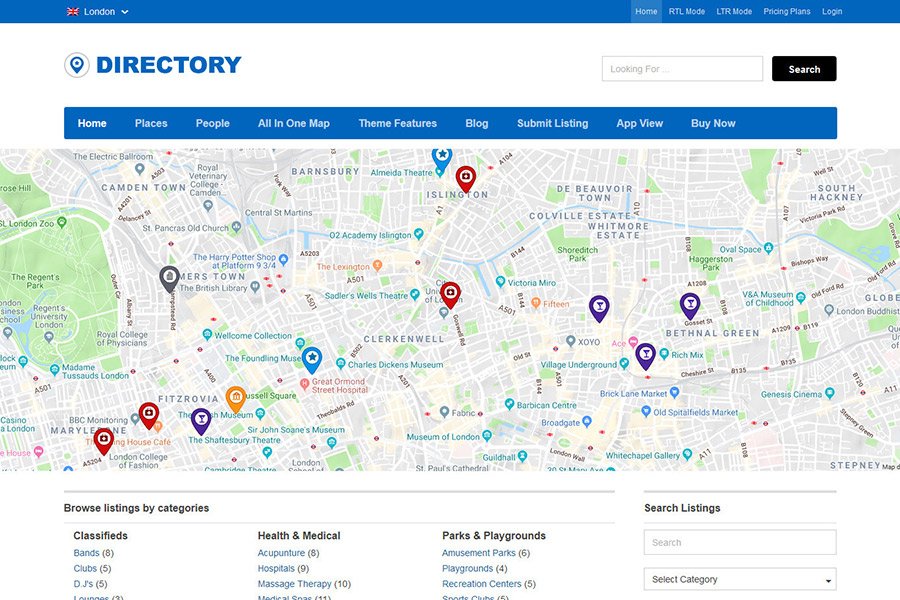Open the D.J's category link
This screenshot has height=600, width=900.
point(83,584)
